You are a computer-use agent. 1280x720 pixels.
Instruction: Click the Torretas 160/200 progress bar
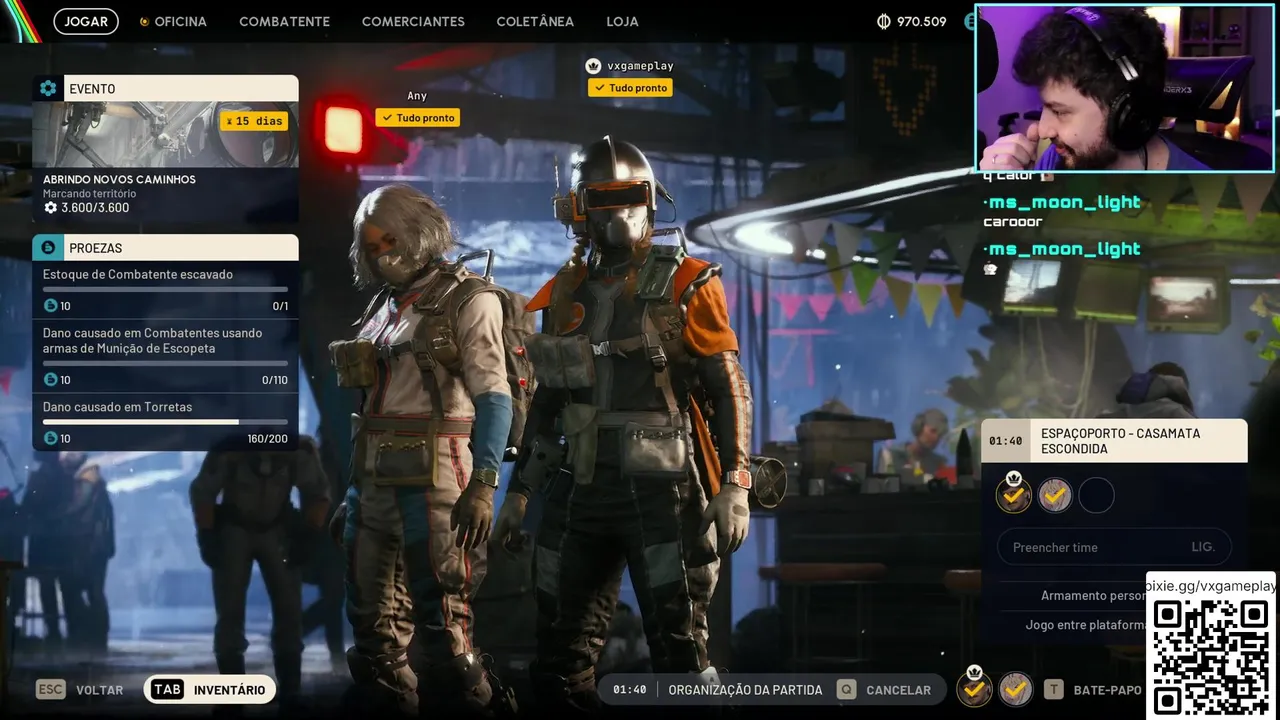click(x=165, y=422)
